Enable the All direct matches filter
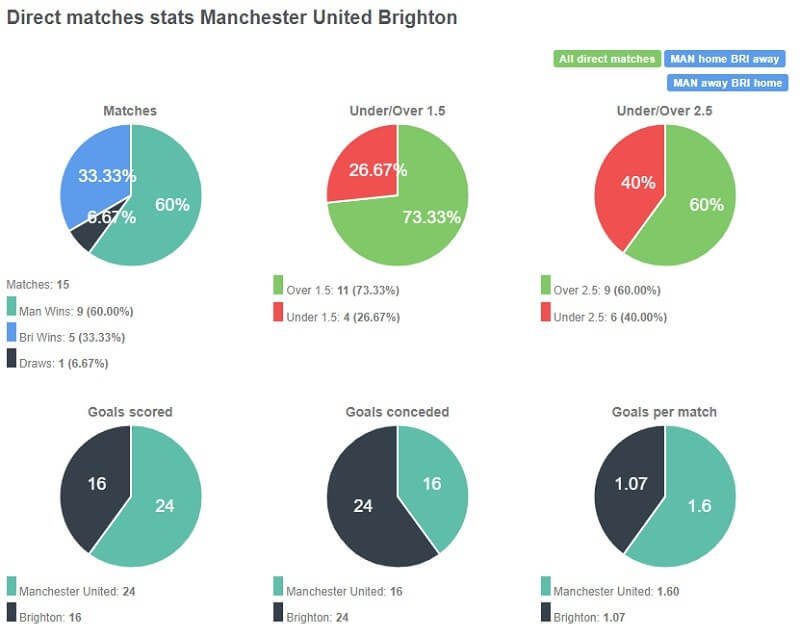Screen dimensions: 800x636 pos(605,59)
